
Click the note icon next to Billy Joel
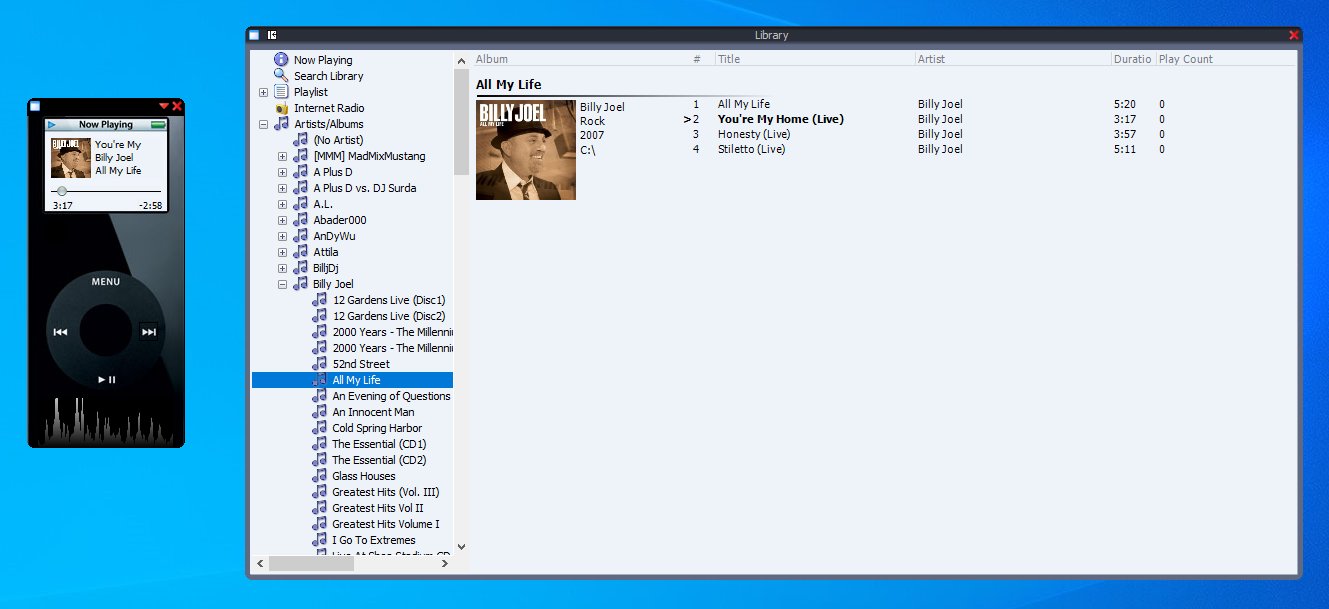point(300,284)
